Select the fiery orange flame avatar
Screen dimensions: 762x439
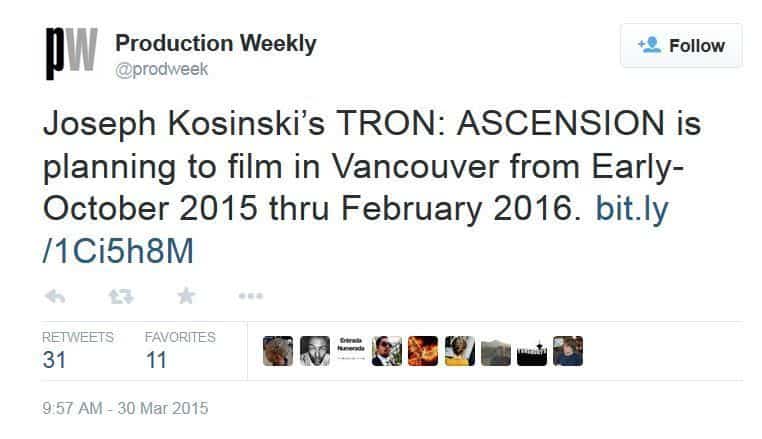coord(423,351)
